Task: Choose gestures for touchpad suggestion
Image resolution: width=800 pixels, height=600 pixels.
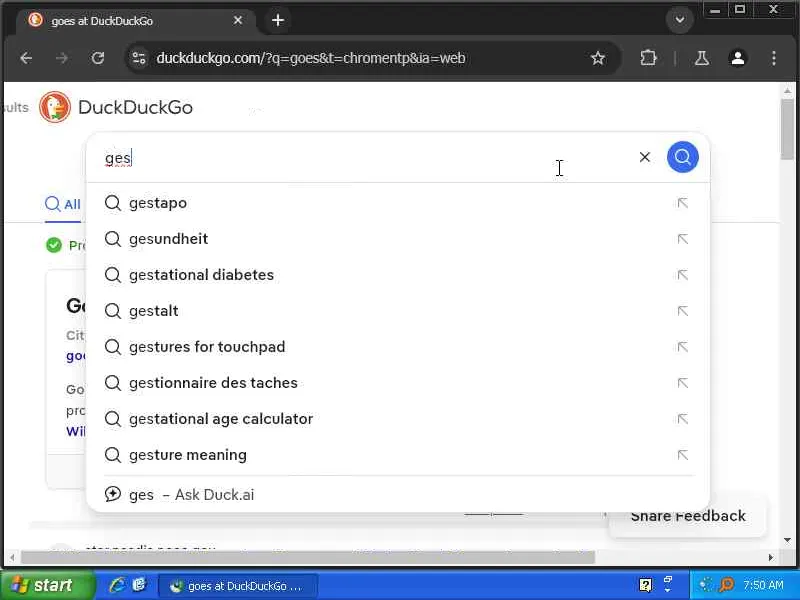Action: coord(398,347)
